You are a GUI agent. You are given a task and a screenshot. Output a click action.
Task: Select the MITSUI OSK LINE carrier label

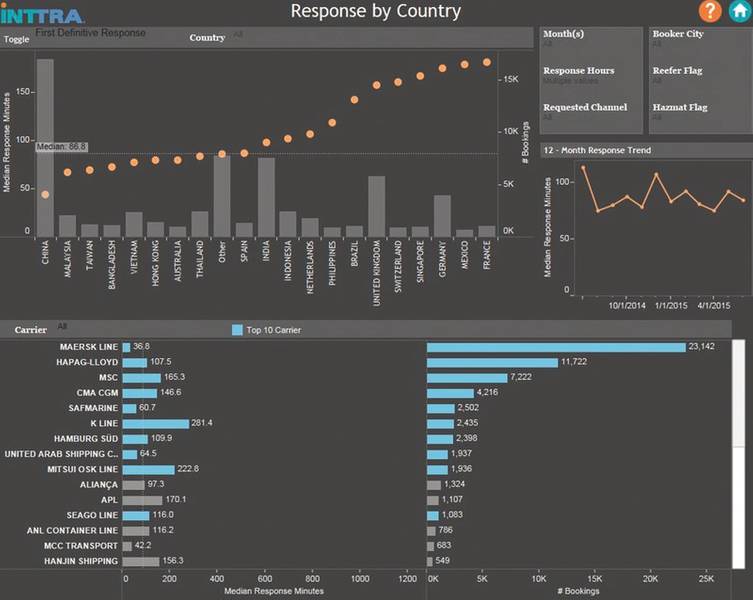[x=83, y=469]
